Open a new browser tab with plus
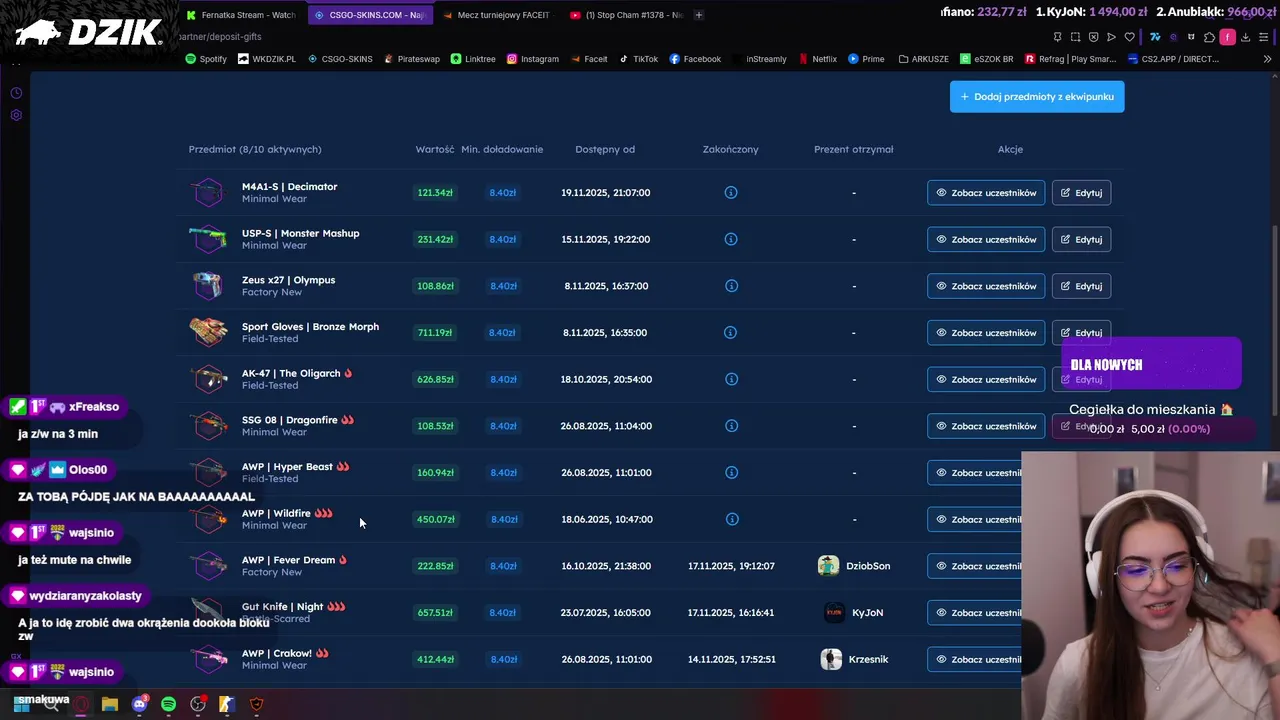 coord(699,15)
